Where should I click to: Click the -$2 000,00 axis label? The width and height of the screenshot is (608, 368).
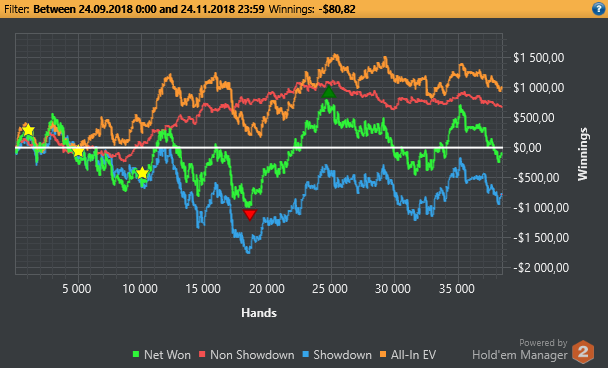click(x=541, y=268)
